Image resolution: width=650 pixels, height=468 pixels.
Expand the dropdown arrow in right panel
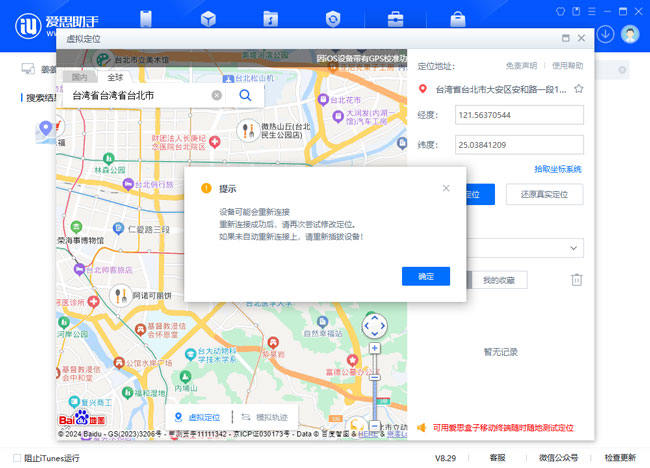click(x=573, y=248)
